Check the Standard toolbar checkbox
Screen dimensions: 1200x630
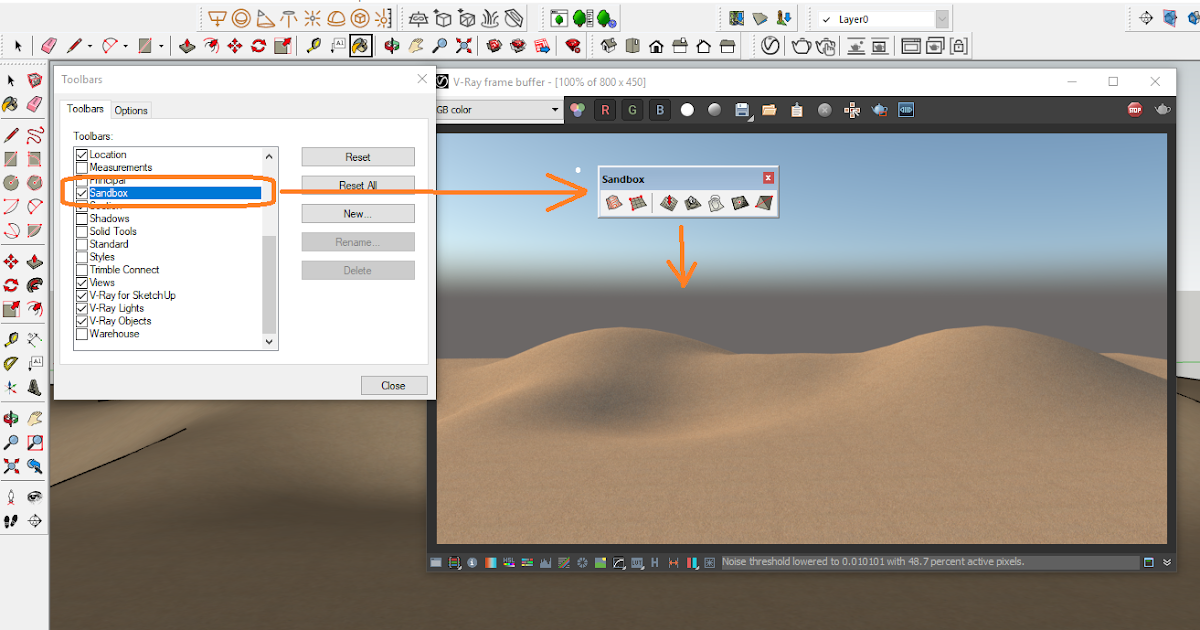[x=82, y=244]
